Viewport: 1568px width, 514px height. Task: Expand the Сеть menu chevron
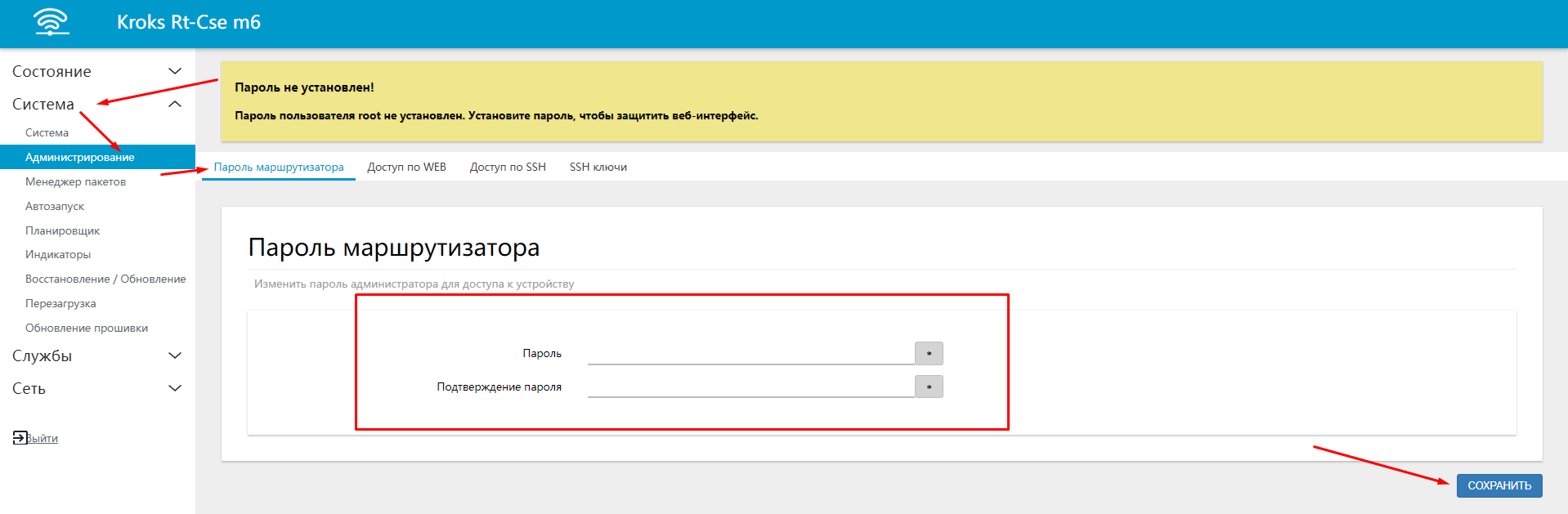(x=174, y=388)
